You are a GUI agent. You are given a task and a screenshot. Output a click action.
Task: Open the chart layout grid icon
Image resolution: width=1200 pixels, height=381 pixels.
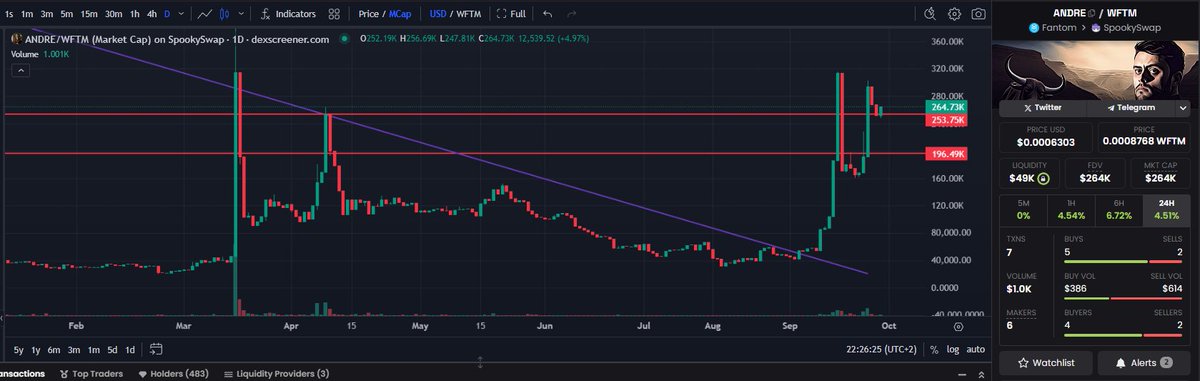[x=334, y=14]
